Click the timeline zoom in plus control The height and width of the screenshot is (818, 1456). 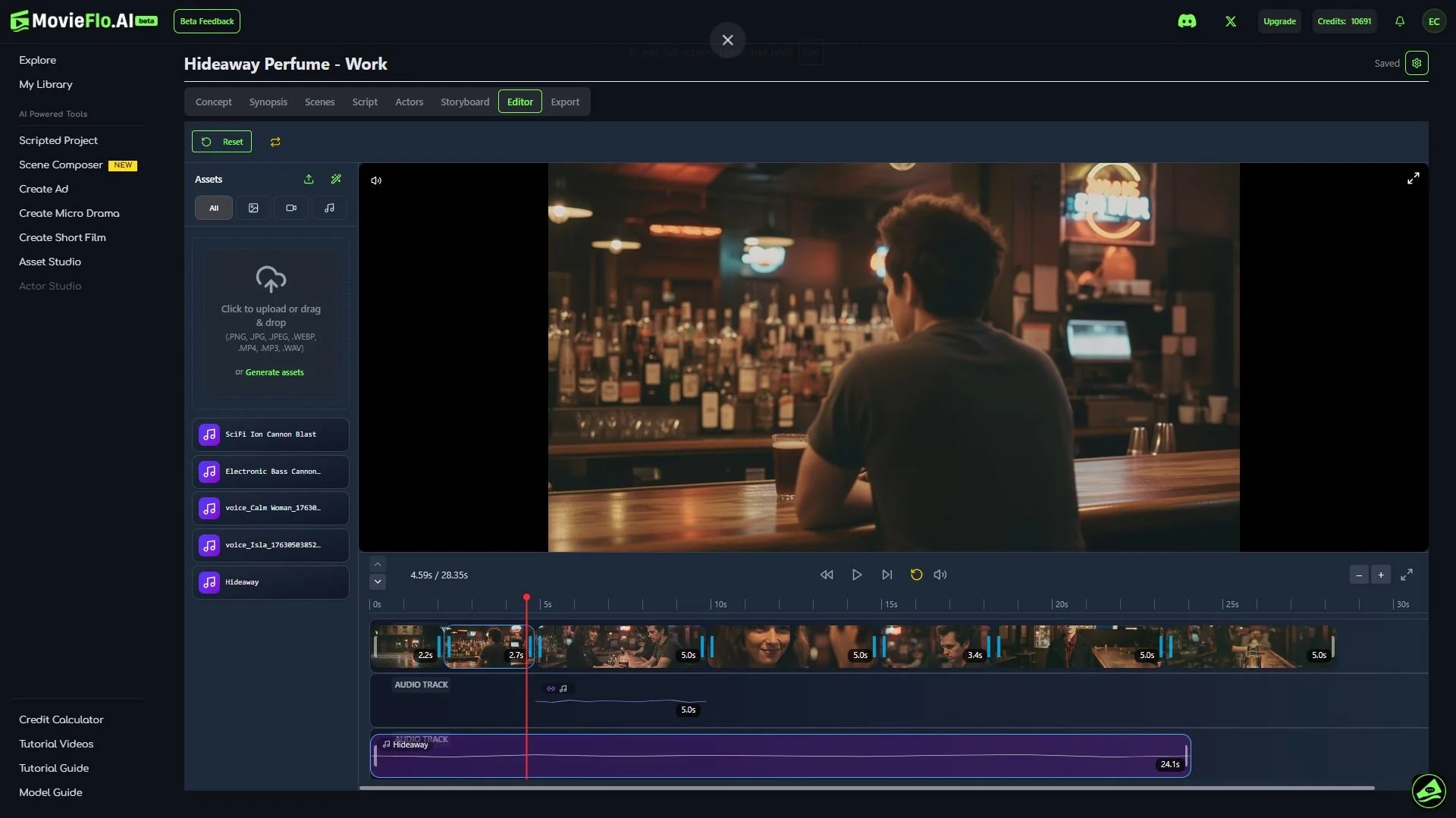1382,575
